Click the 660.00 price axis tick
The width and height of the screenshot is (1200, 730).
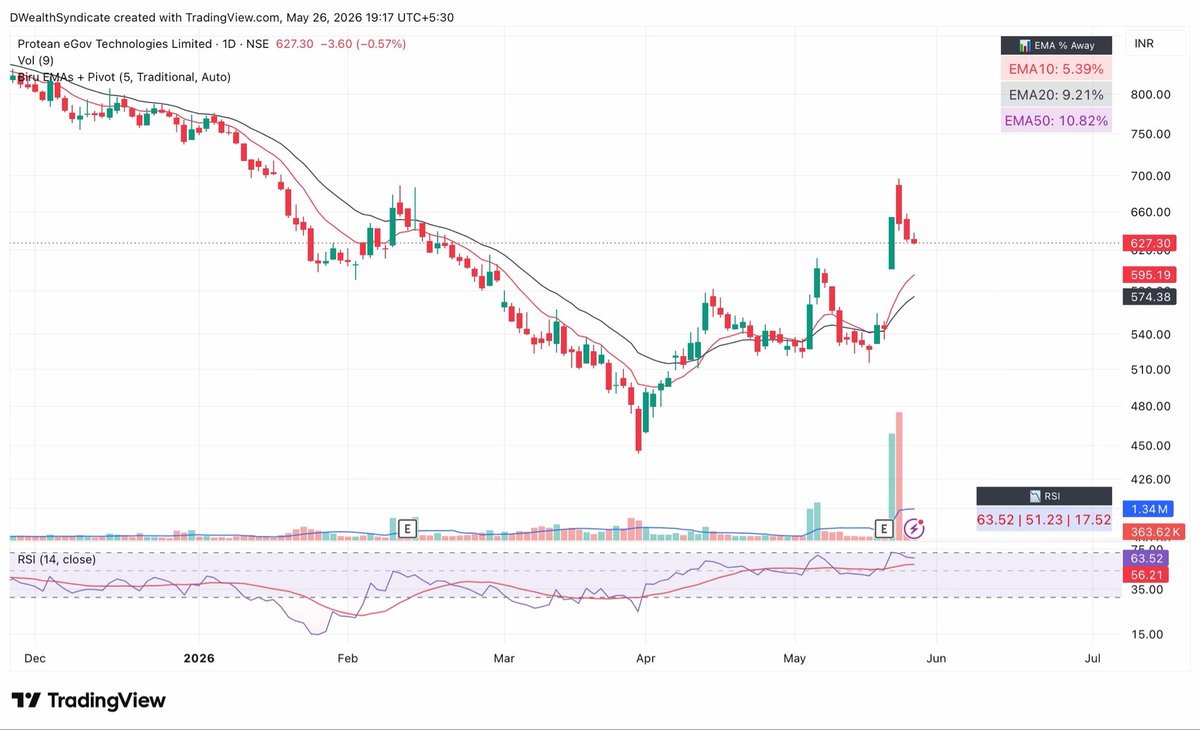click(1150, 212)
